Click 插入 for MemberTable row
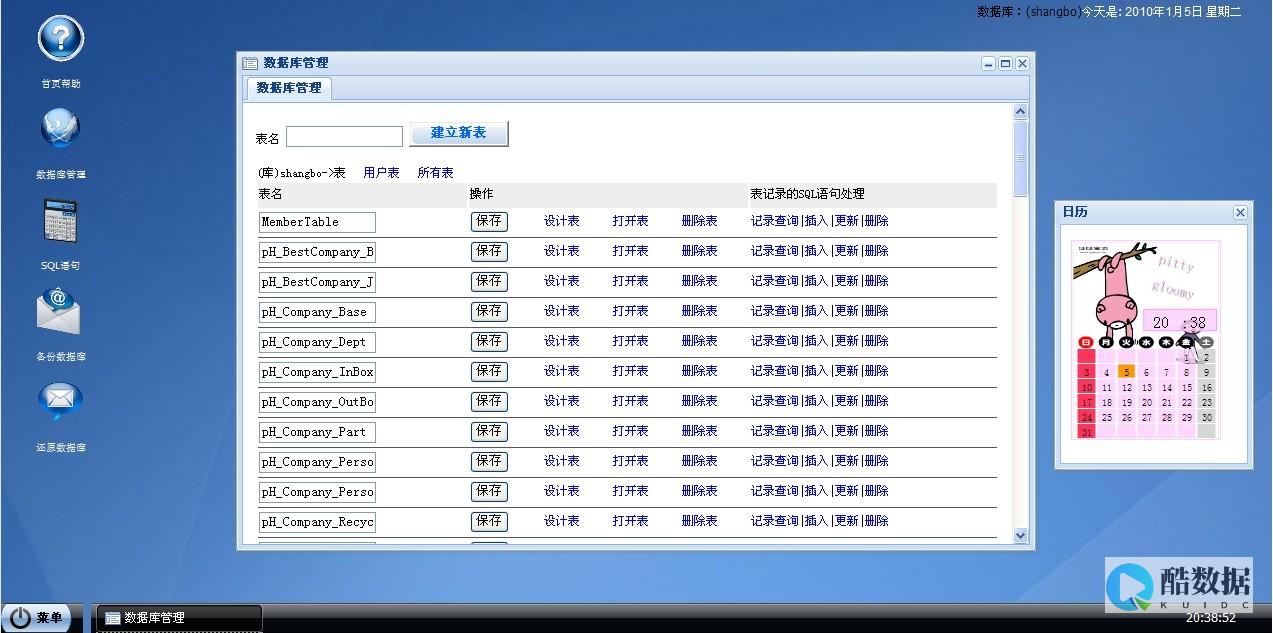The height and width of the screenshot is (633, 1273). 816,221
